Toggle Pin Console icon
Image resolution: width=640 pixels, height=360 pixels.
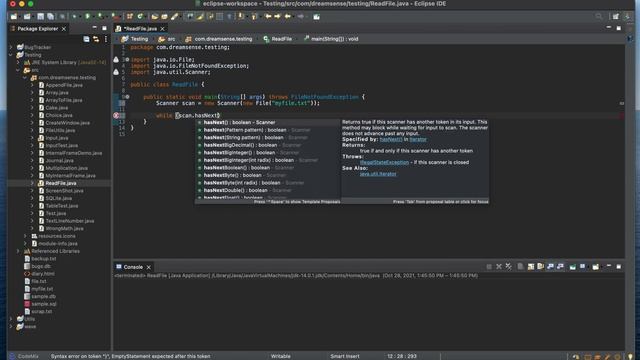[x=573, y=267]
